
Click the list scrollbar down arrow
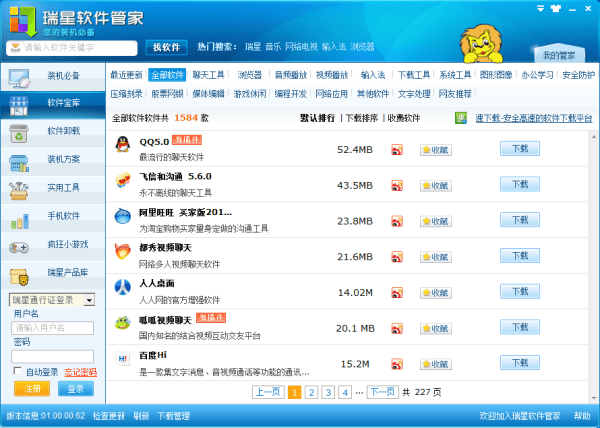pyautogui.click(x=594, y=398)
